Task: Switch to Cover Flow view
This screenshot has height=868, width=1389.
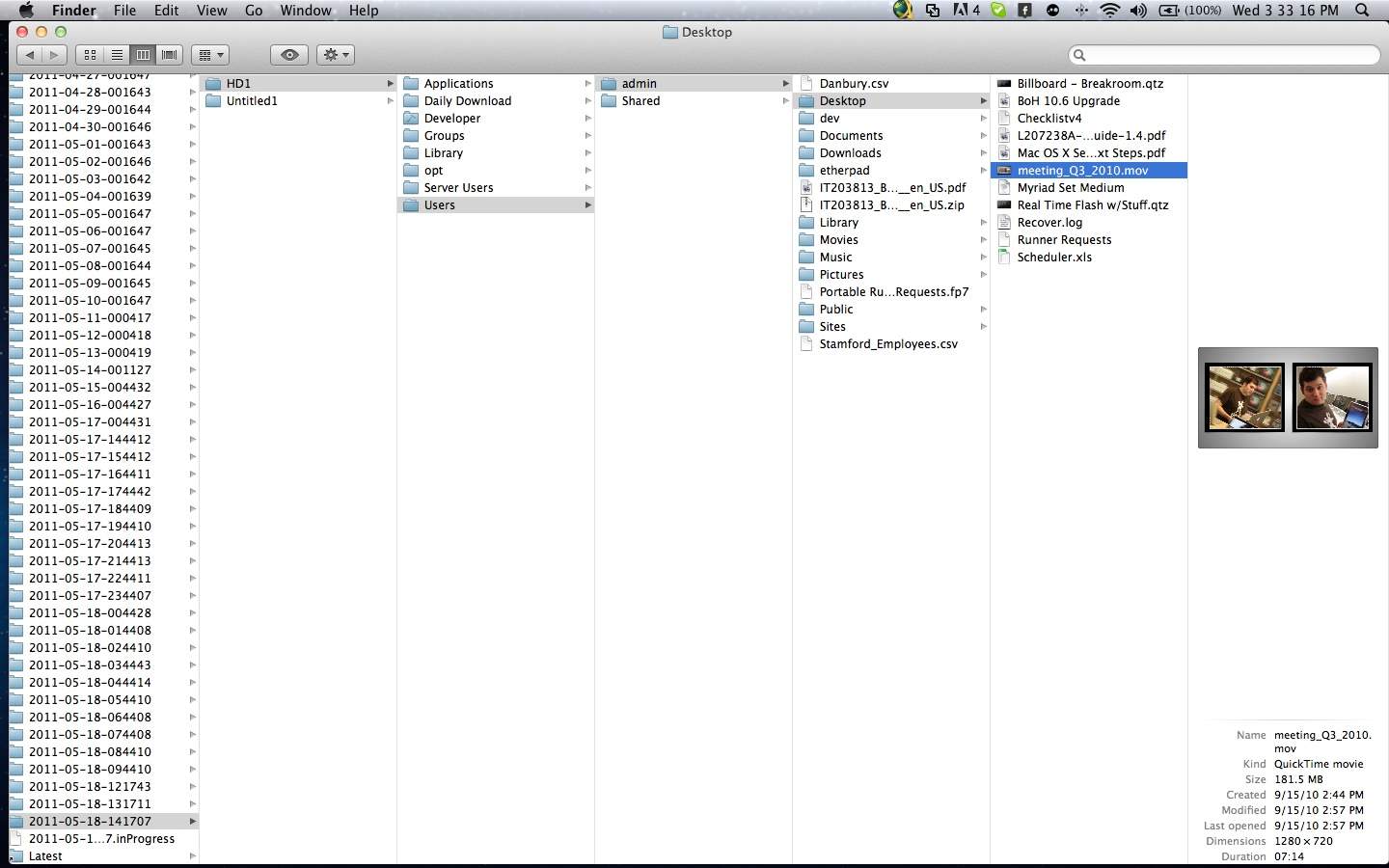Action: 170,55
